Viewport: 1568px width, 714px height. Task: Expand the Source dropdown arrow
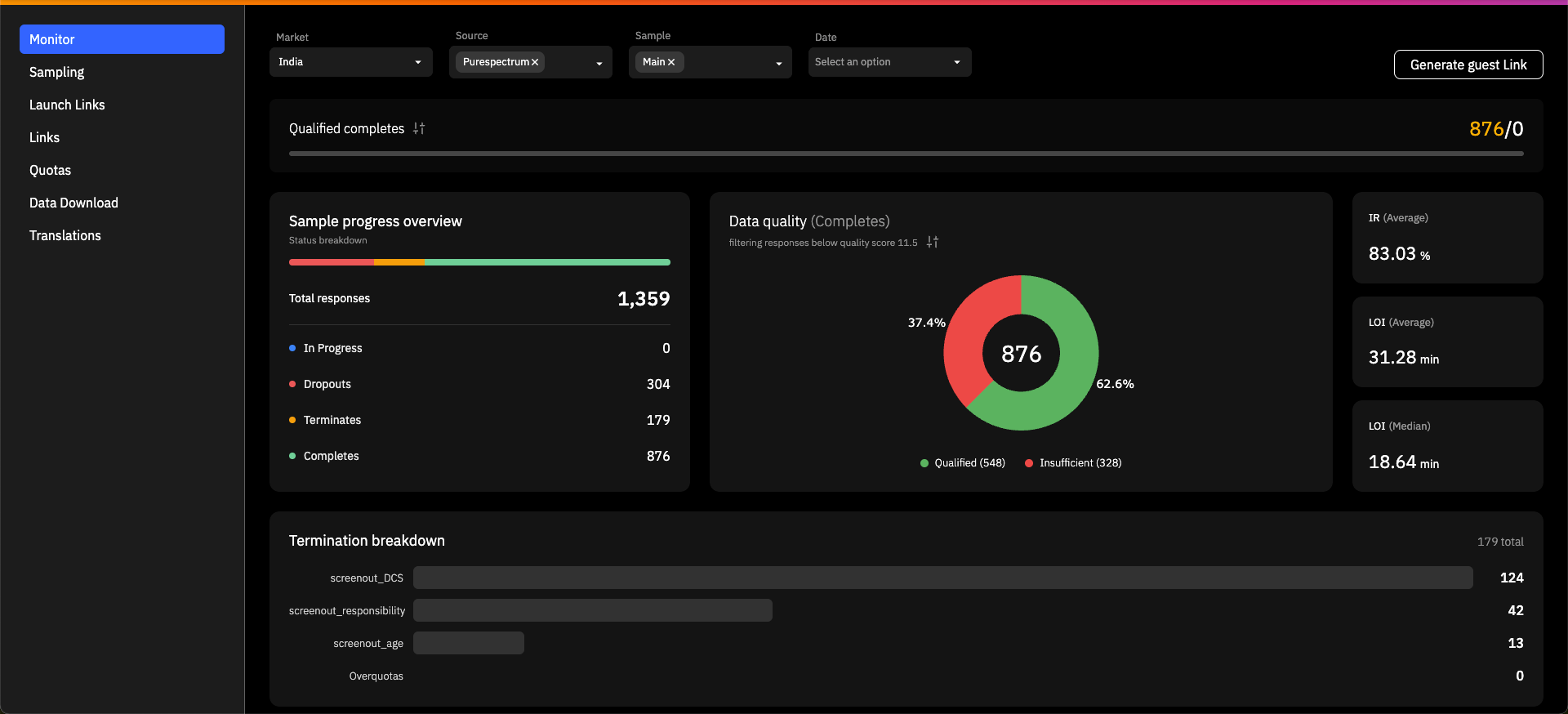[x=599, y=63]
